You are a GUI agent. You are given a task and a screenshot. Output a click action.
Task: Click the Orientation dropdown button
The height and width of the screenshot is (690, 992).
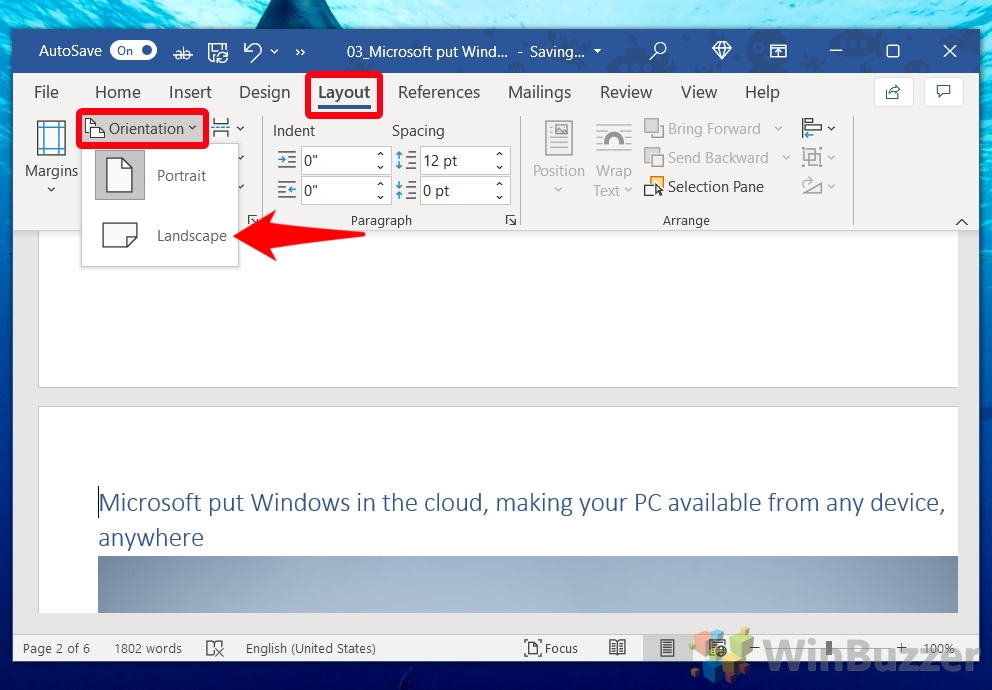coord(142,128)
